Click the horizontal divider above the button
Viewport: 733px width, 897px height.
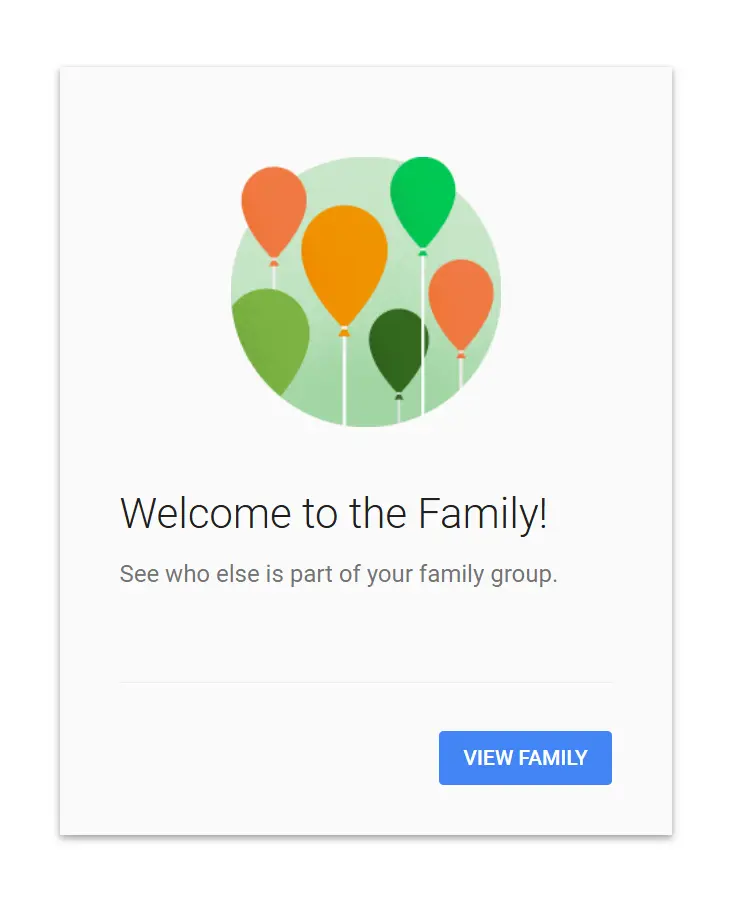[x=366, y=682]
